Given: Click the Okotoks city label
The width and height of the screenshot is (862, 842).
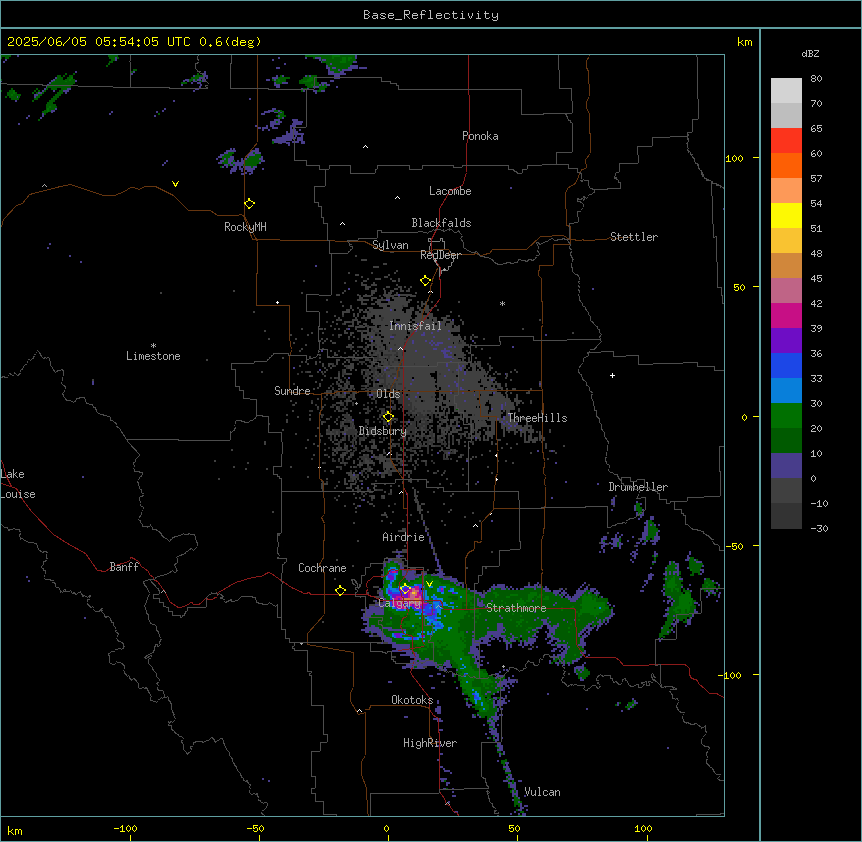Looking at the screenshot, I should [412, 700].
